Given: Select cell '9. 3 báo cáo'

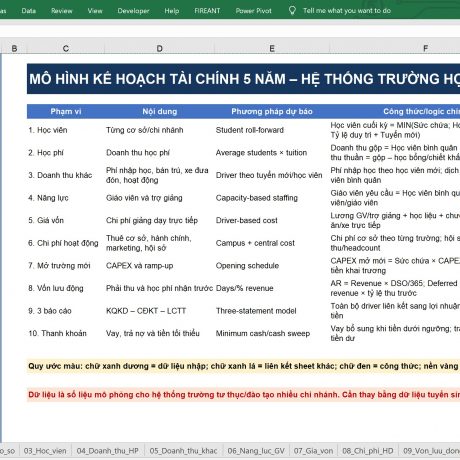Looking at the screenshot, I should (66, 311).
